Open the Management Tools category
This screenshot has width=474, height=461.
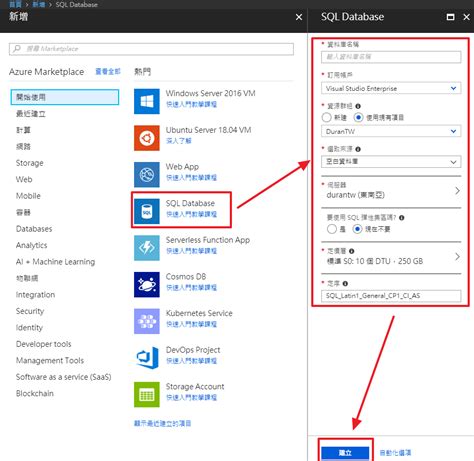[x=50, y=360]
